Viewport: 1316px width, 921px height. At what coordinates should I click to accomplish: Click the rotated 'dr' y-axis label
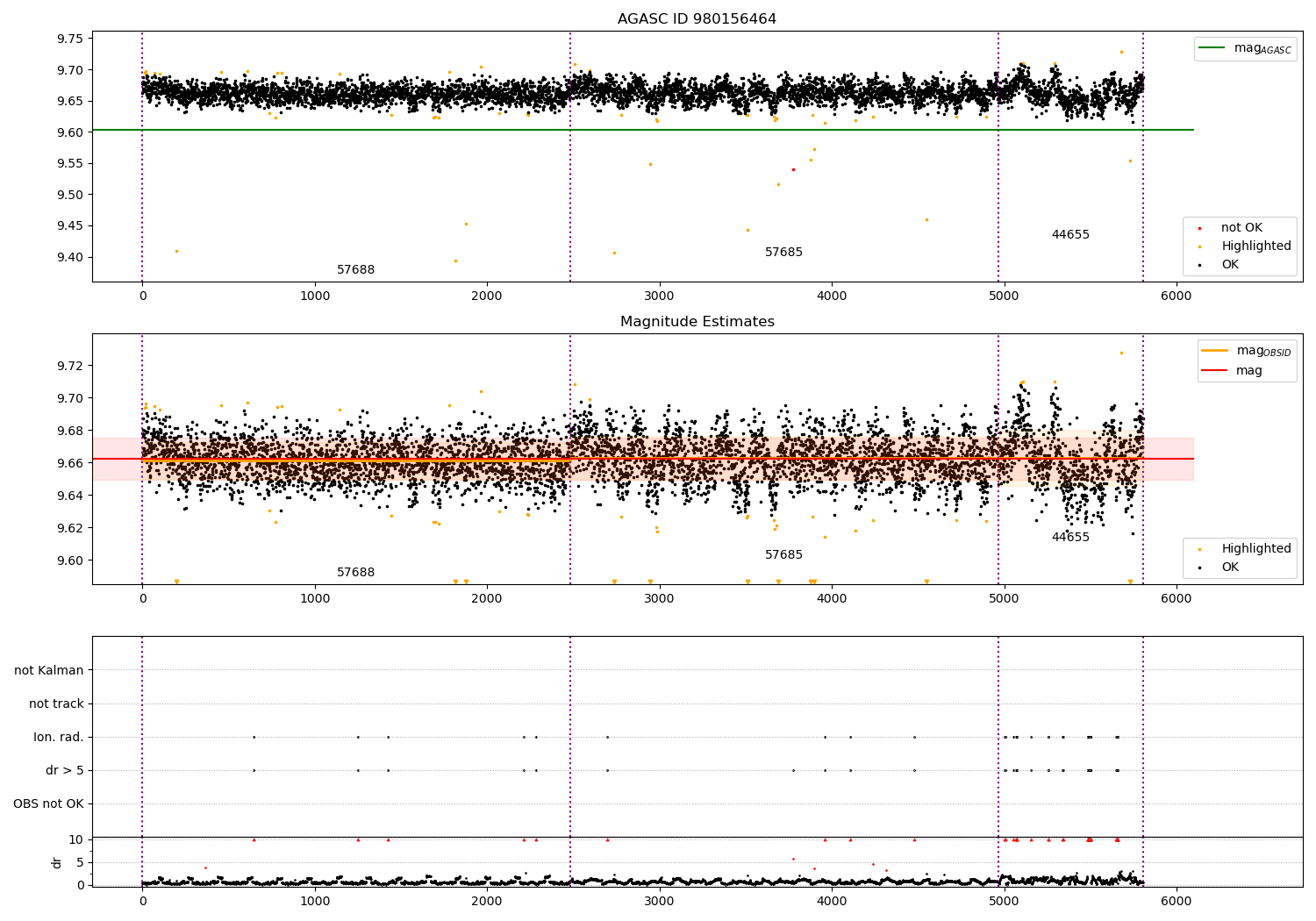click(x=57, y=863)
